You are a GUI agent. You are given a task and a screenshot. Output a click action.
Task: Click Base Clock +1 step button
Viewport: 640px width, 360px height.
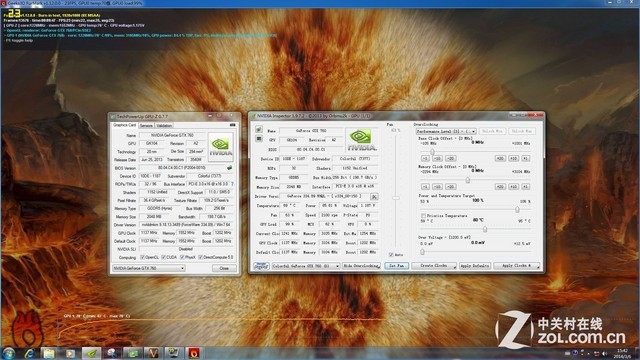tap(526, 158)
